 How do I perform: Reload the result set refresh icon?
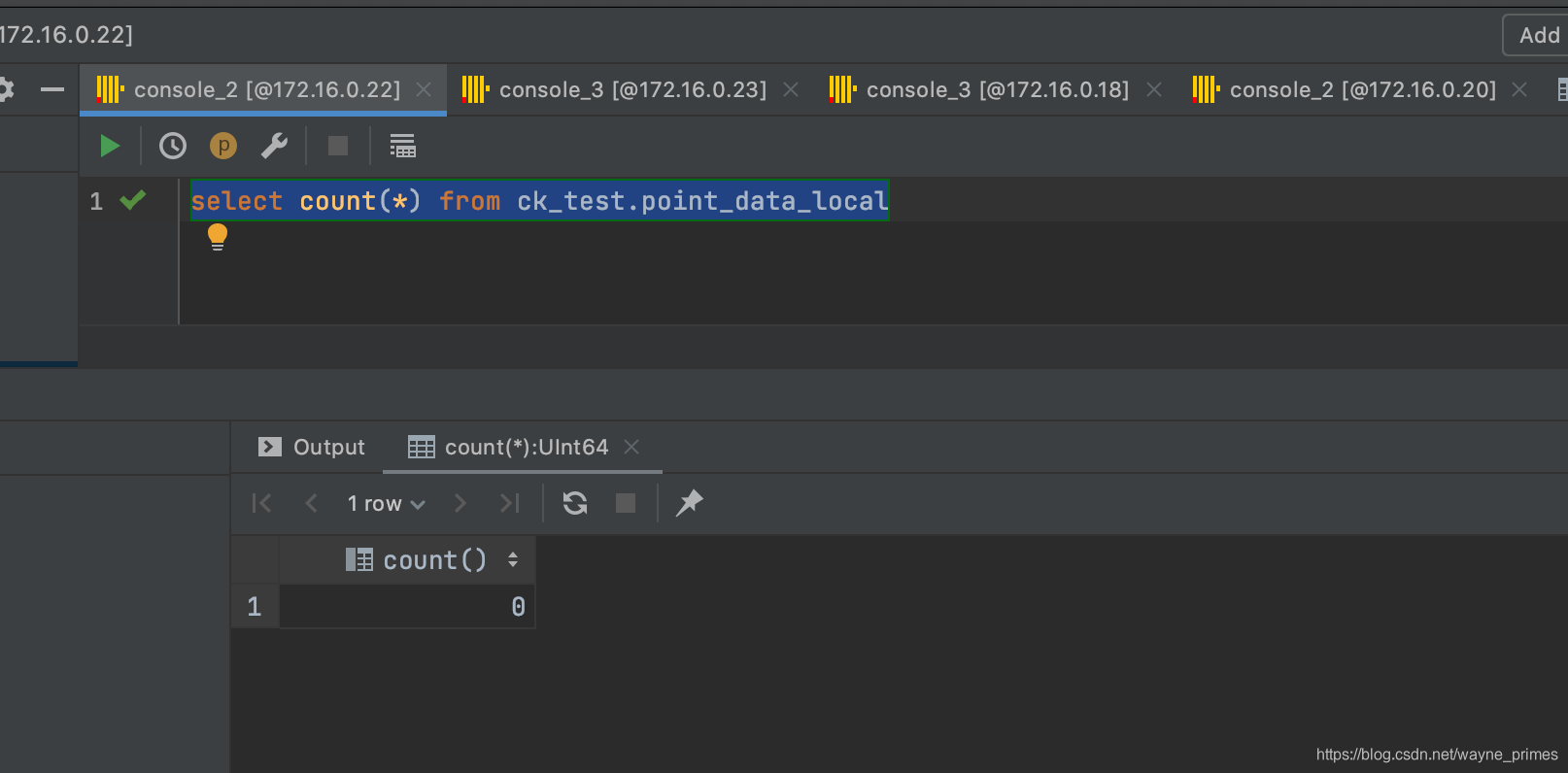click(575, 503)
